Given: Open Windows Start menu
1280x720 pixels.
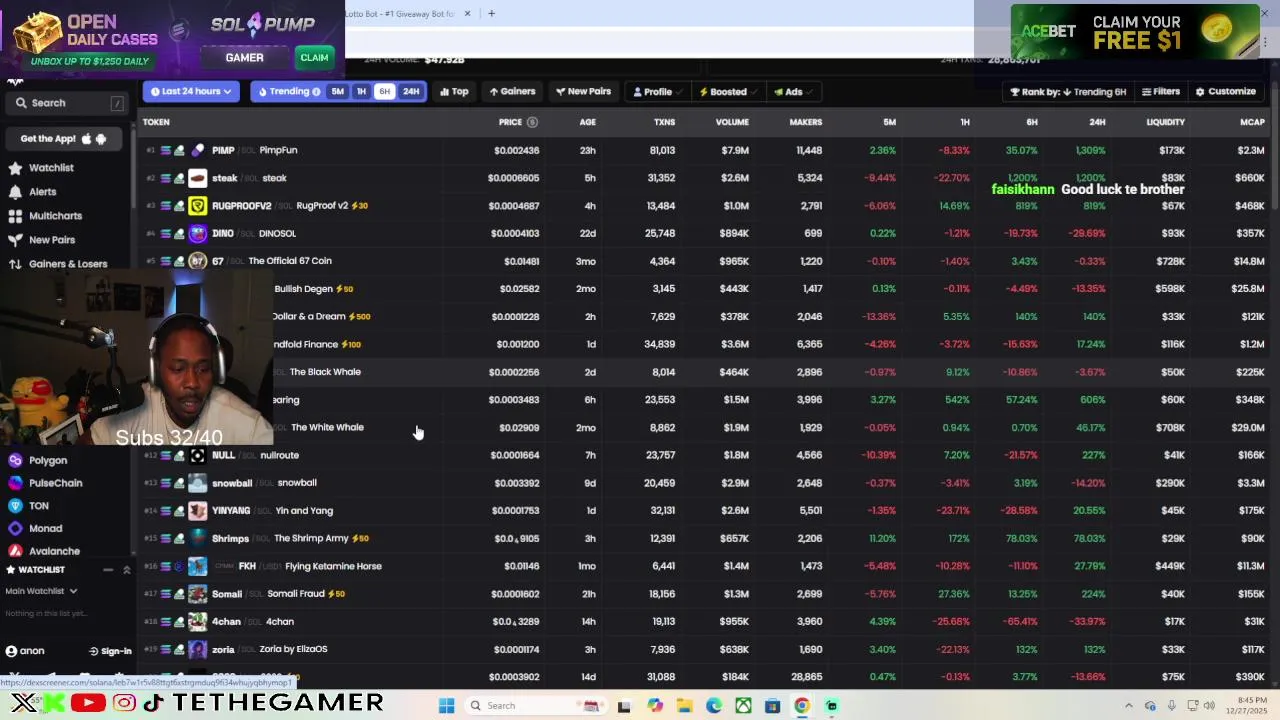Looking at the screenshot, I should point(447,706).
